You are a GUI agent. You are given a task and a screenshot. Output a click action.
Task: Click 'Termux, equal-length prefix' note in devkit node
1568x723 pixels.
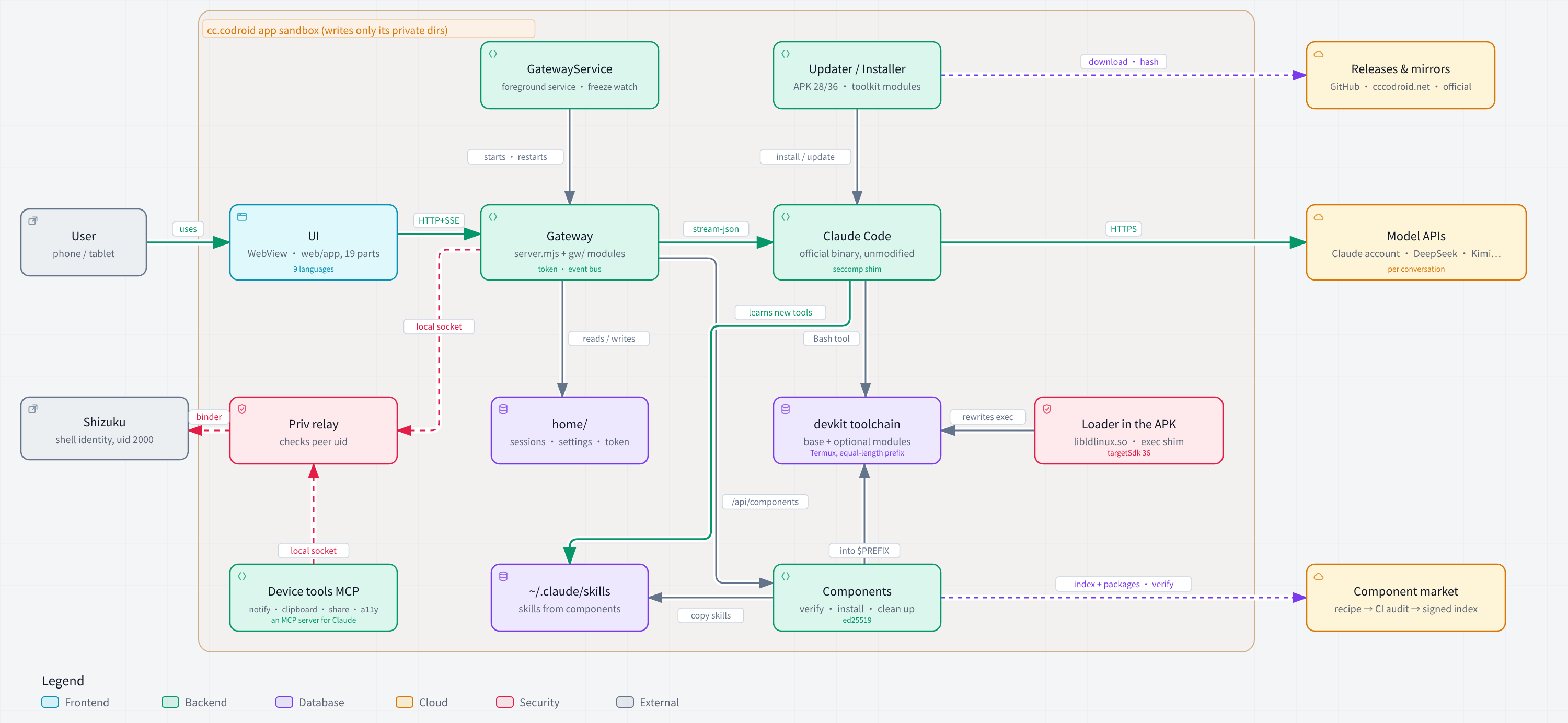[857, 453]
